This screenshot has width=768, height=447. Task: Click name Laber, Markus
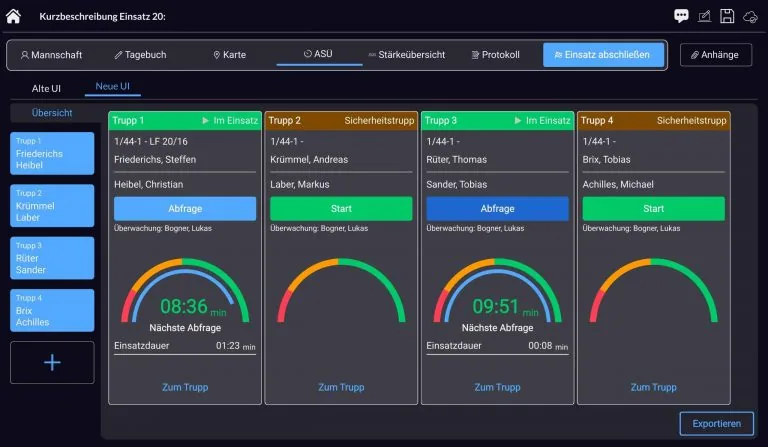(300, 185)
